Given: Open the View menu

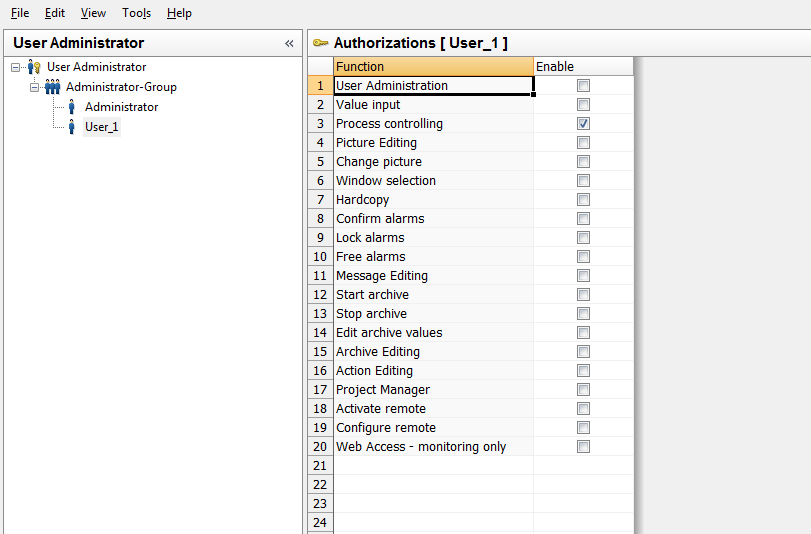Looking at the screenshot, I should pyautogui.click(x=93, y=13).
